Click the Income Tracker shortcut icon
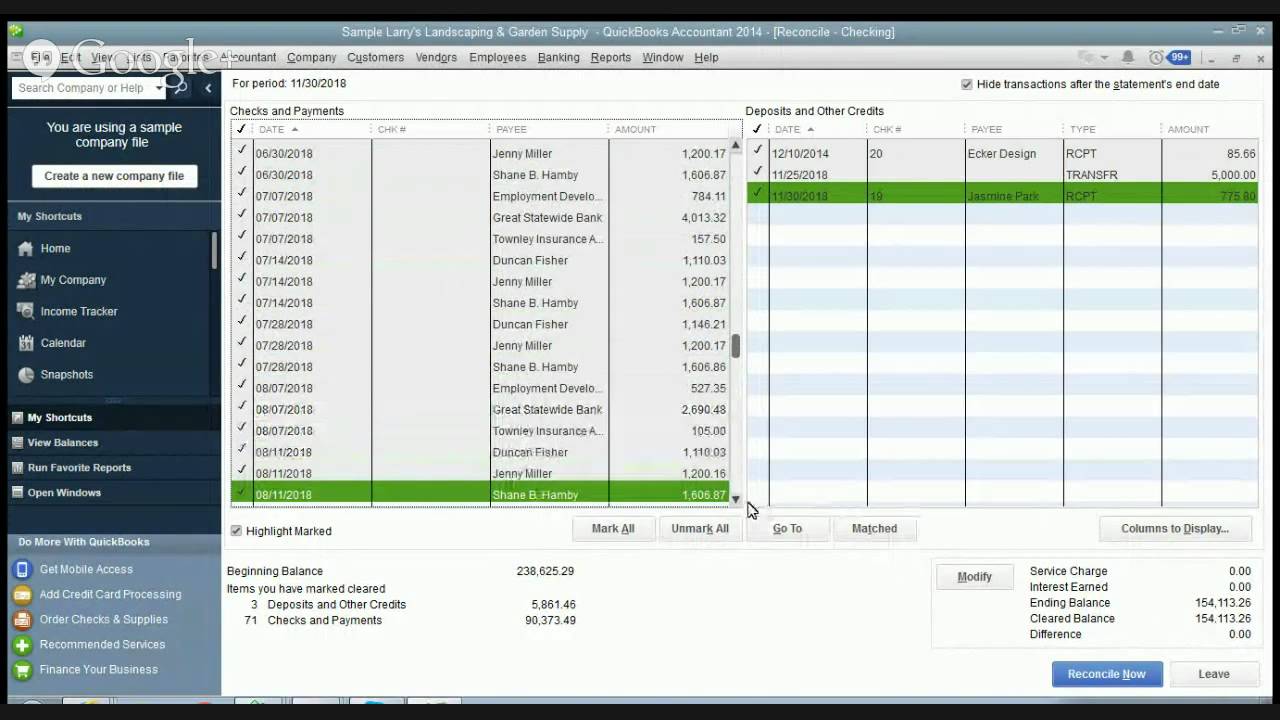The height and width of the screenshot is (720, 1280). [x=26, y=312]
